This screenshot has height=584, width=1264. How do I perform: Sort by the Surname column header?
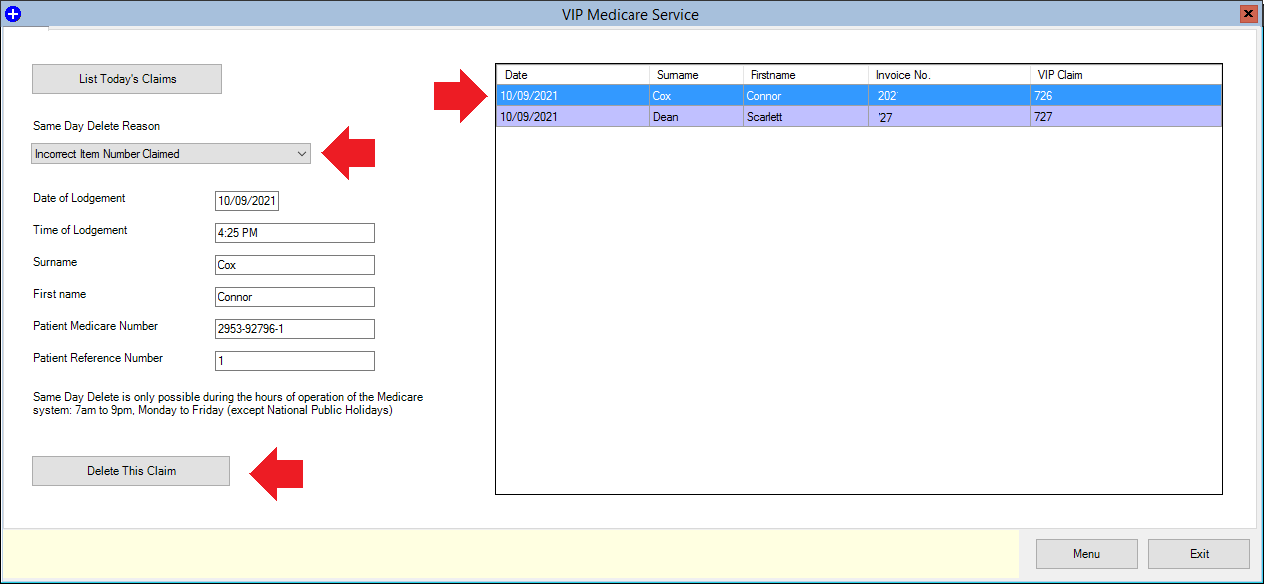(x=696, y=75)
